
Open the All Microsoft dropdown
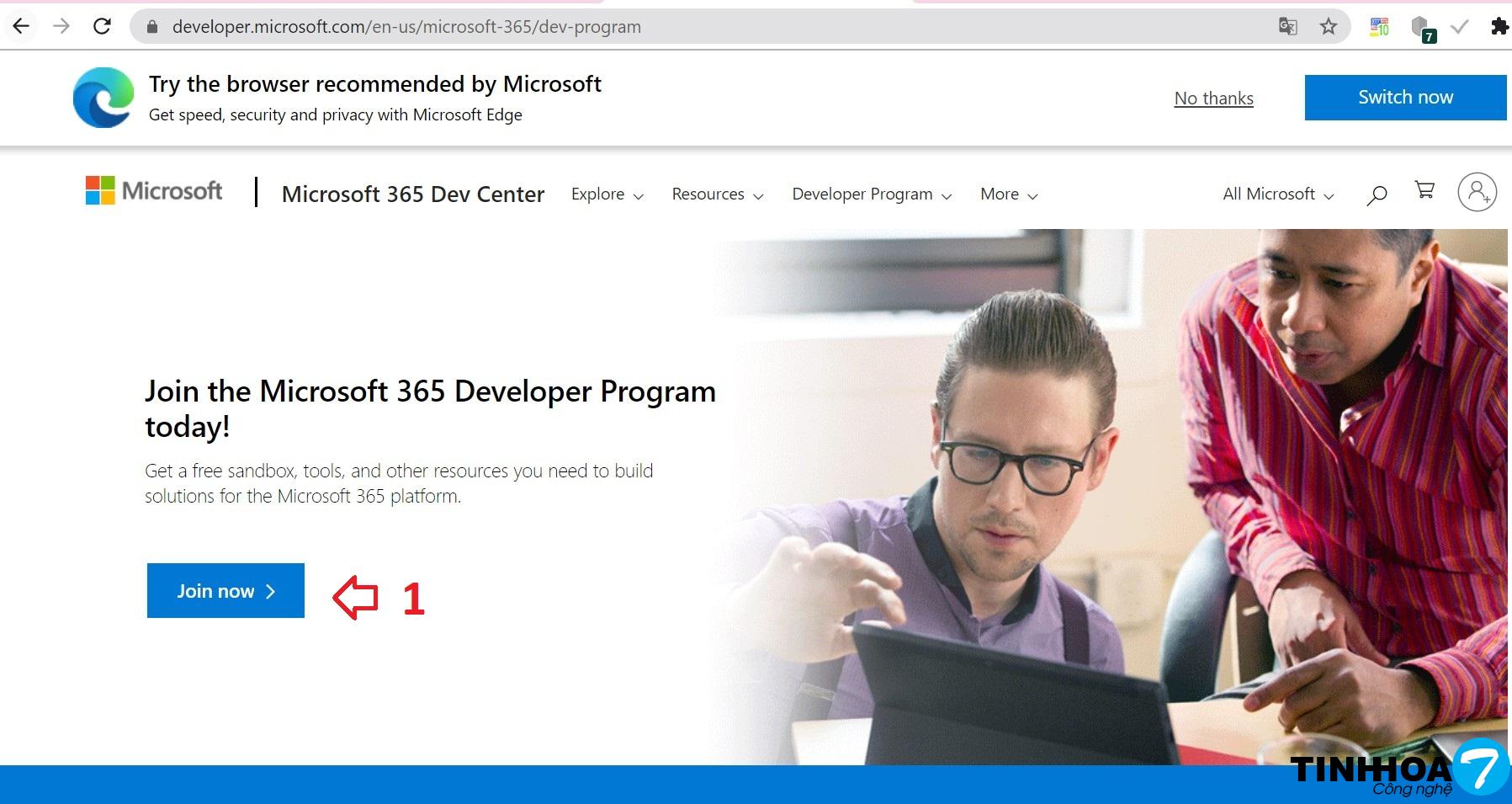pyautogui.click(x=1277, y=194)
